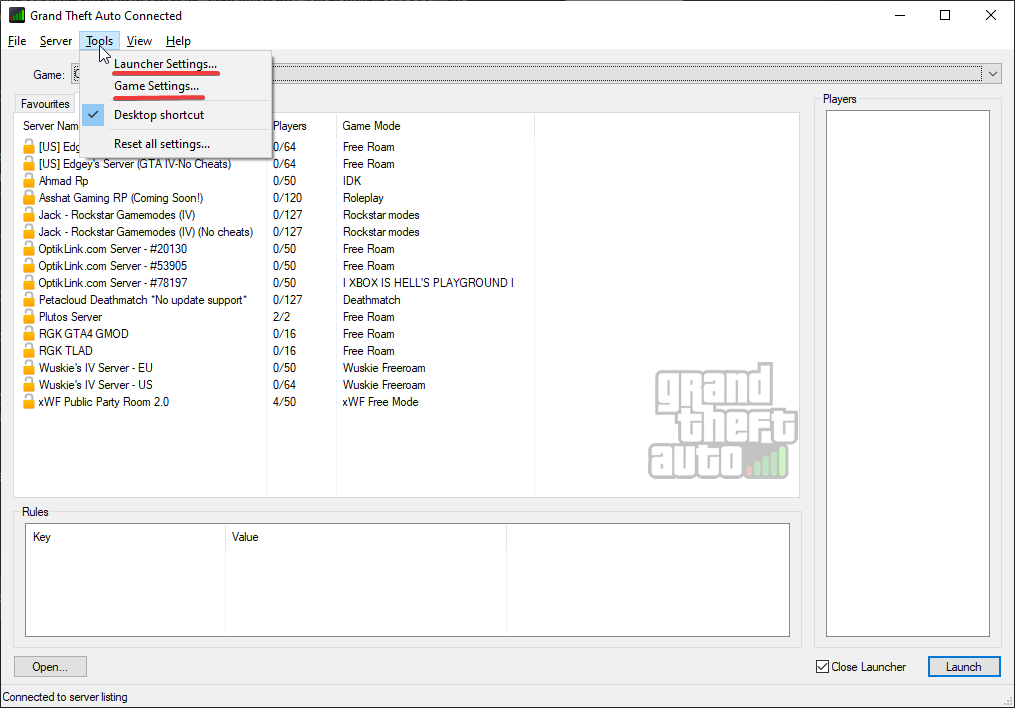Click lock icon of OptikLink.com Server - #53905
Screen dimensions: 1015x708
28,266
